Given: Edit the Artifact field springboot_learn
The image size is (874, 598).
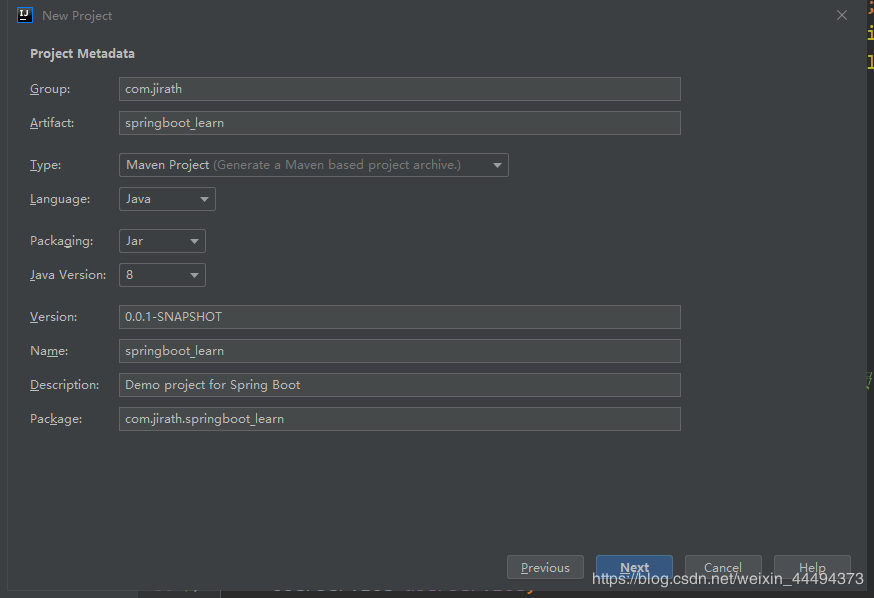Looking at the screenshot, I should [x=400, y=123].
